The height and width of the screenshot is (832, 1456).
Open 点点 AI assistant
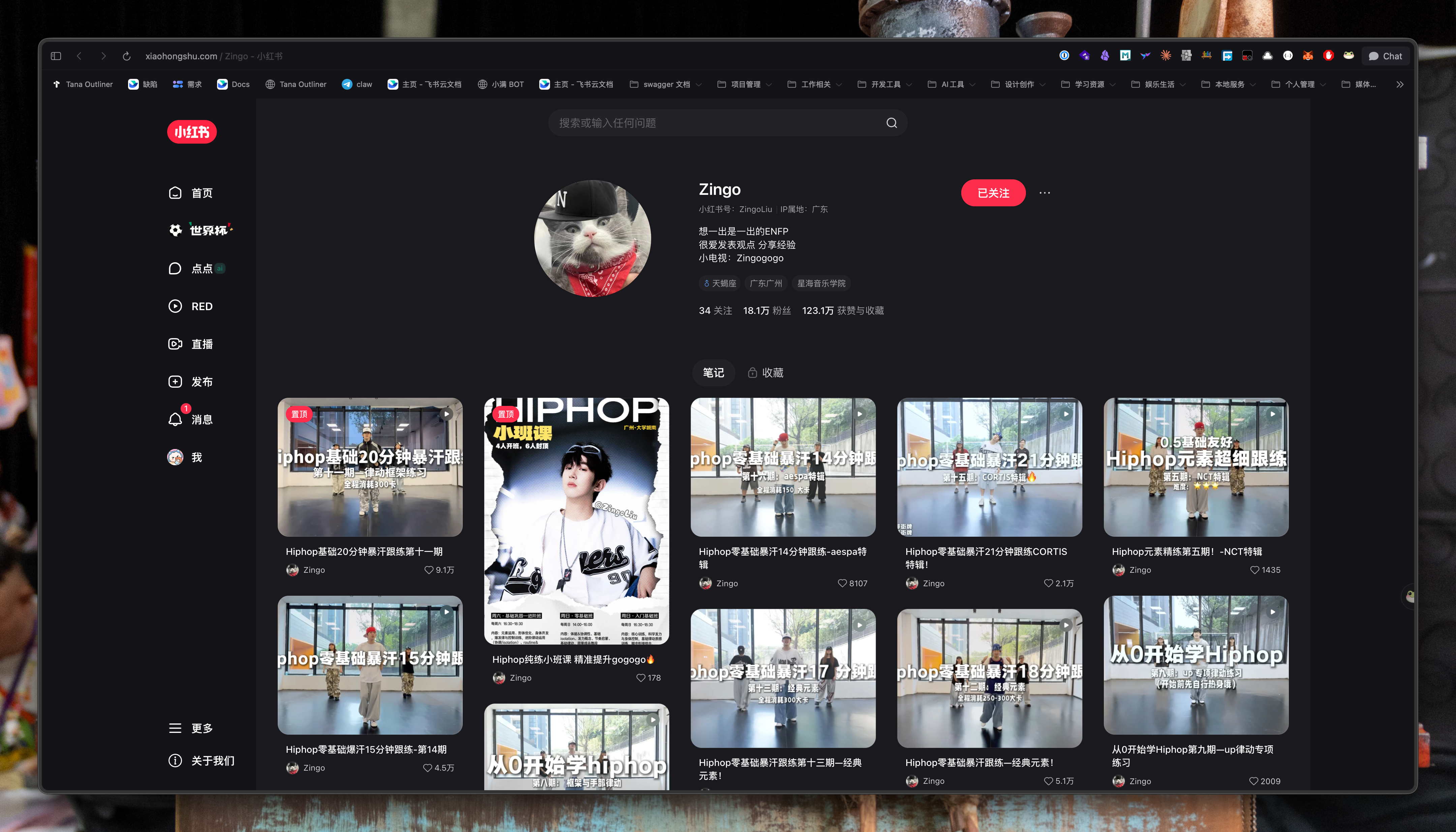point(196,269)
